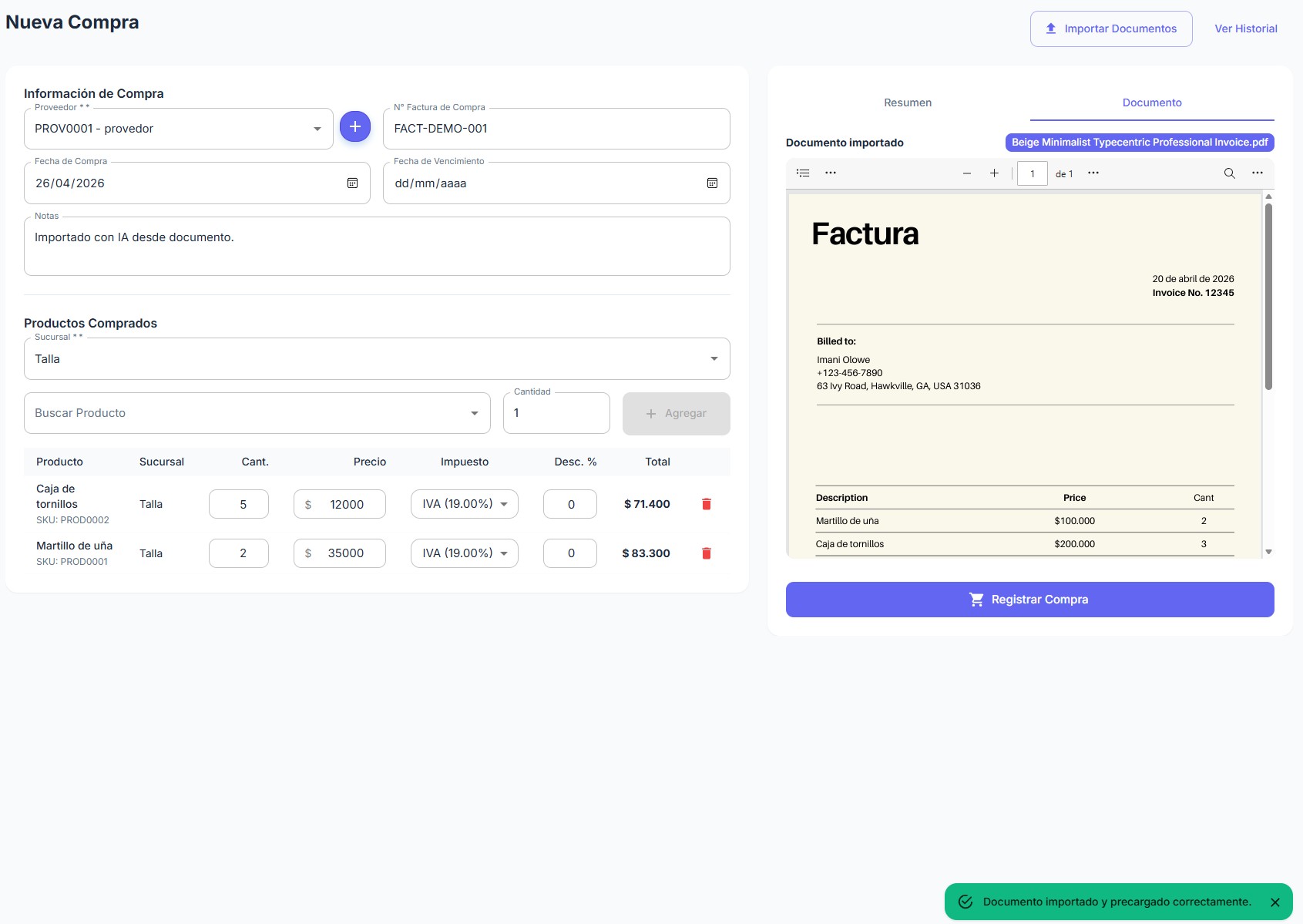Zoom out the PDF document
Viewport: 1303px width, 924px height.
(966, 173)
